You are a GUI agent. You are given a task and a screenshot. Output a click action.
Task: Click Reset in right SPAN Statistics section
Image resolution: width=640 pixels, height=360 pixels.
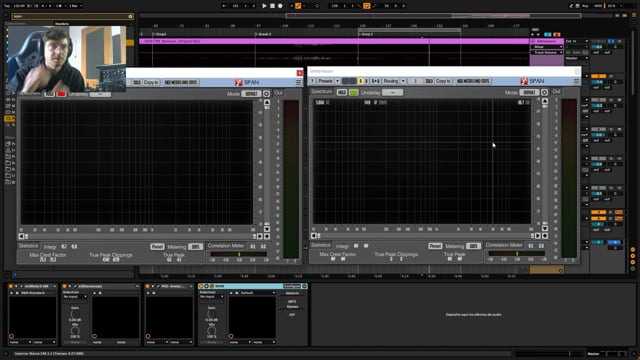435,246
